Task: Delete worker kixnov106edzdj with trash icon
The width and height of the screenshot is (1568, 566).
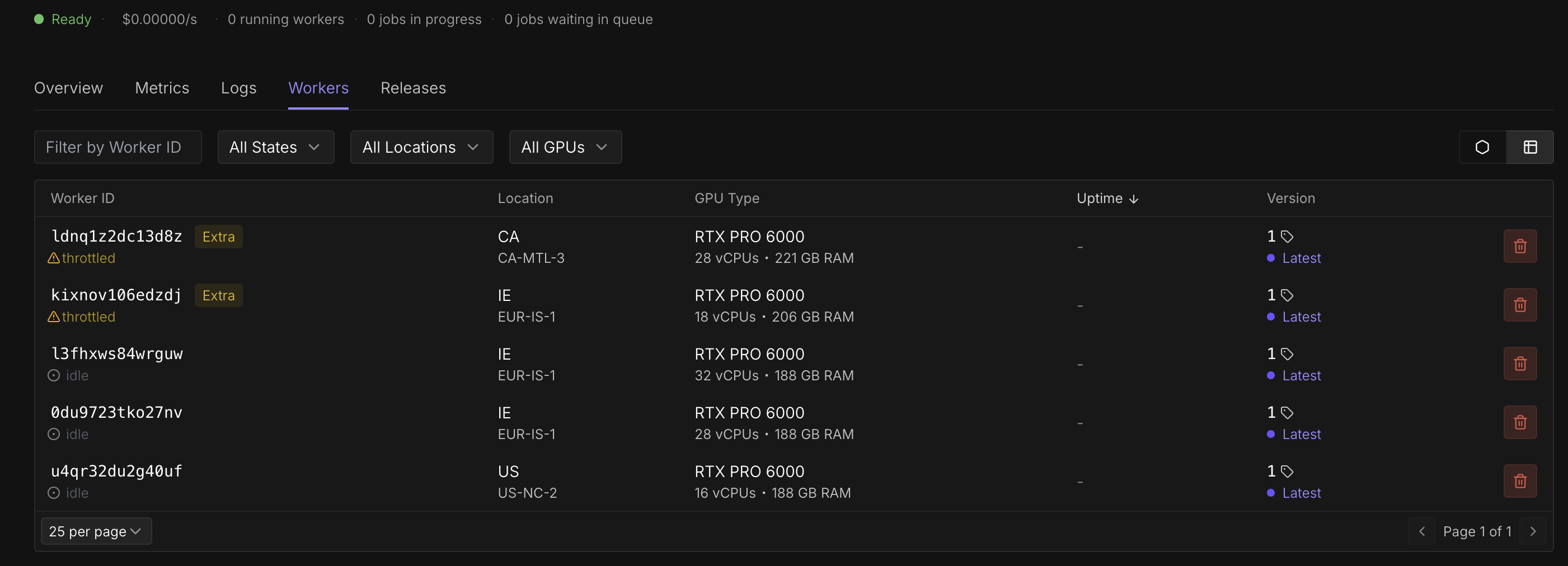Action: click(x=1520, y=305)
